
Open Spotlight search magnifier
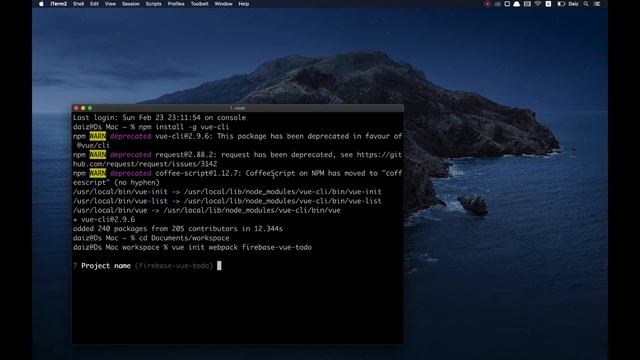tap(586, 4)
